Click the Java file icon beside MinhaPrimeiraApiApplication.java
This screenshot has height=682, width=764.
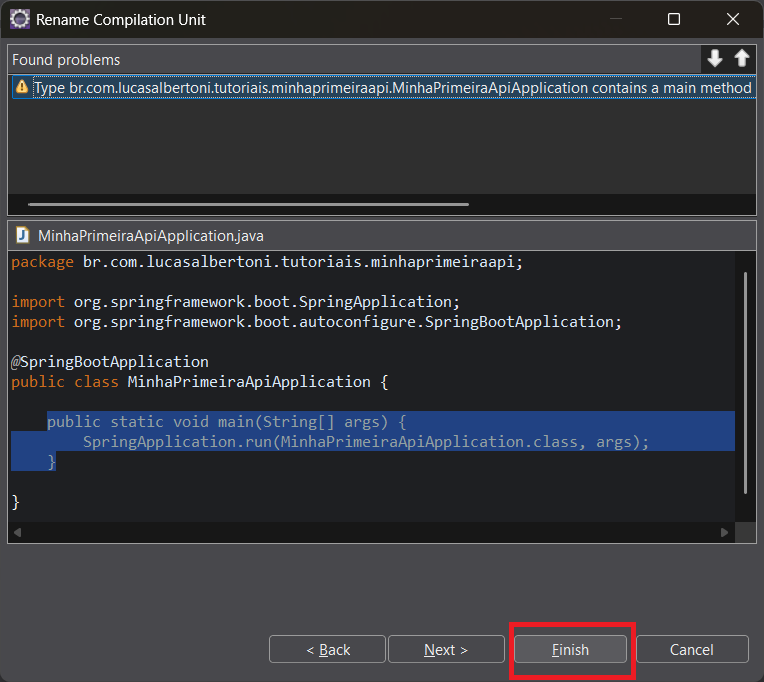tap(21, 236)
